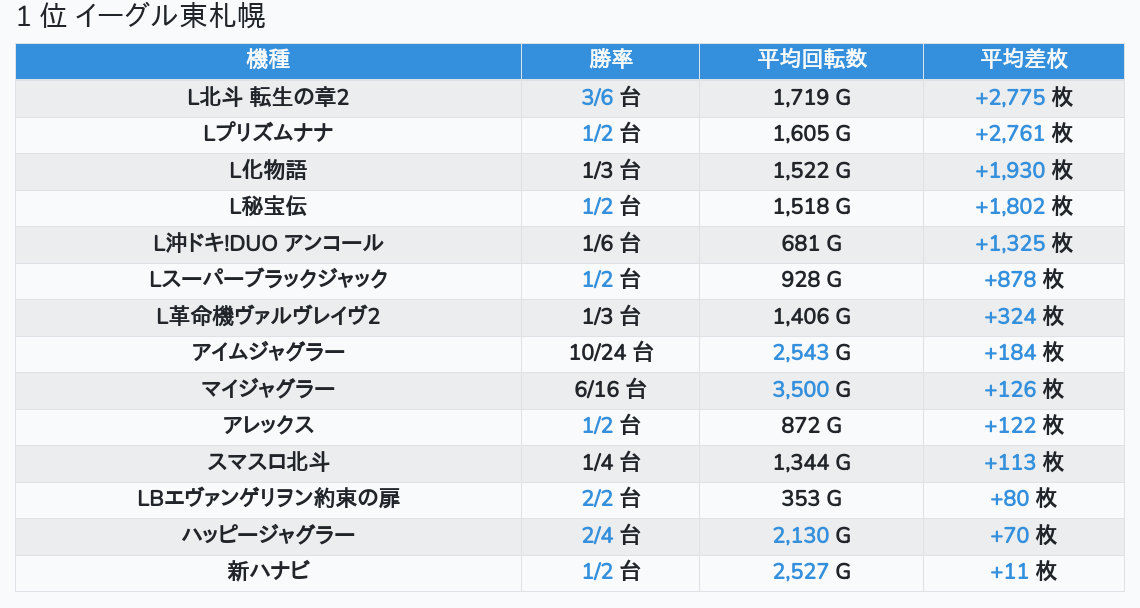Click the 平均回転数 column header
The height and width of the screenshot is (608, 1140).
click(811, 60)
